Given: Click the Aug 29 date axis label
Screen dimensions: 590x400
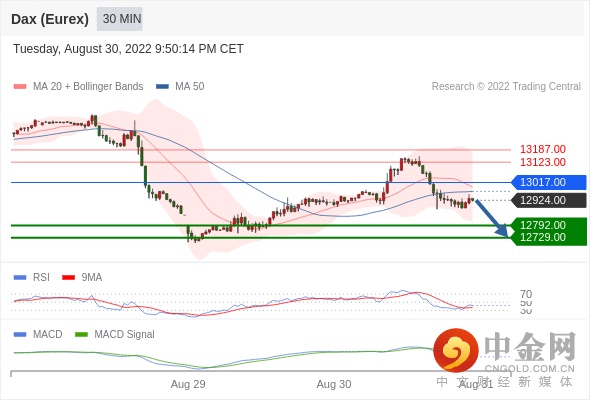Looking at the screenshot, I should click(x=188, y=384).
